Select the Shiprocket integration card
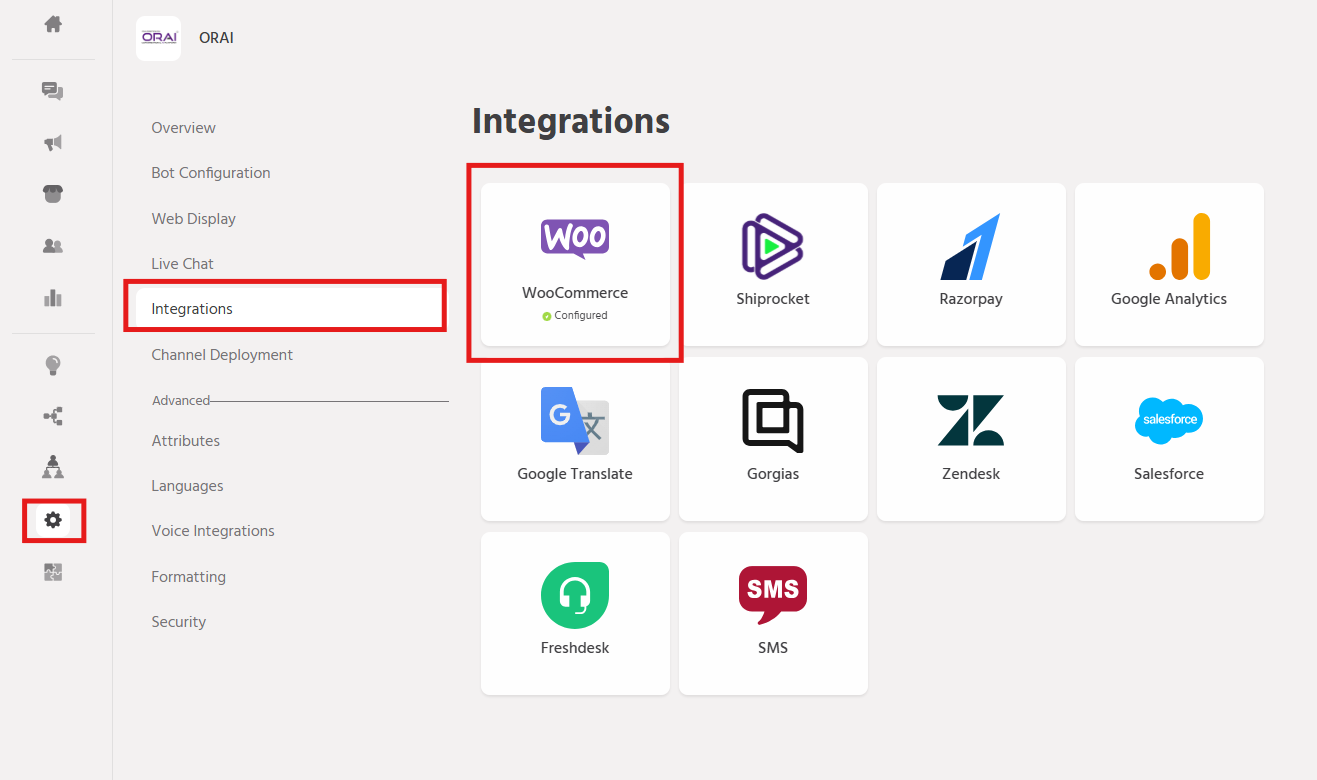This screenshot has height=780, width=1317. [x=773, y=264]
